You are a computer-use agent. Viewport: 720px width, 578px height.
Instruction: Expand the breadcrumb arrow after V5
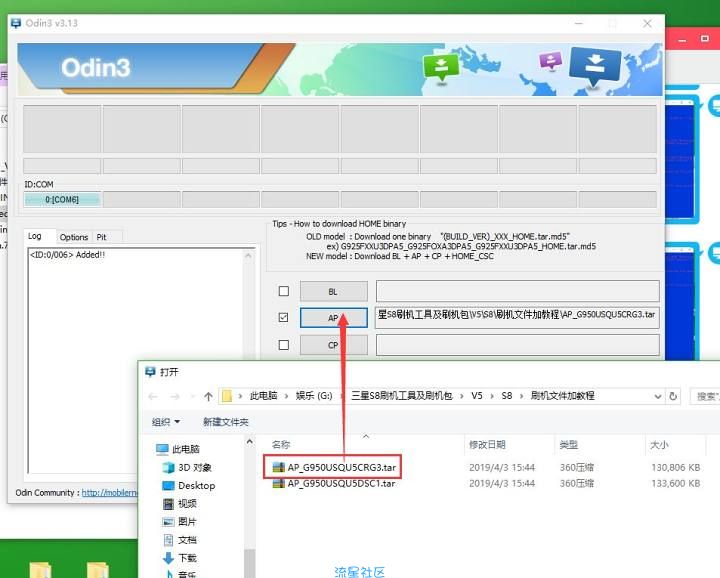tap(492, 396)
